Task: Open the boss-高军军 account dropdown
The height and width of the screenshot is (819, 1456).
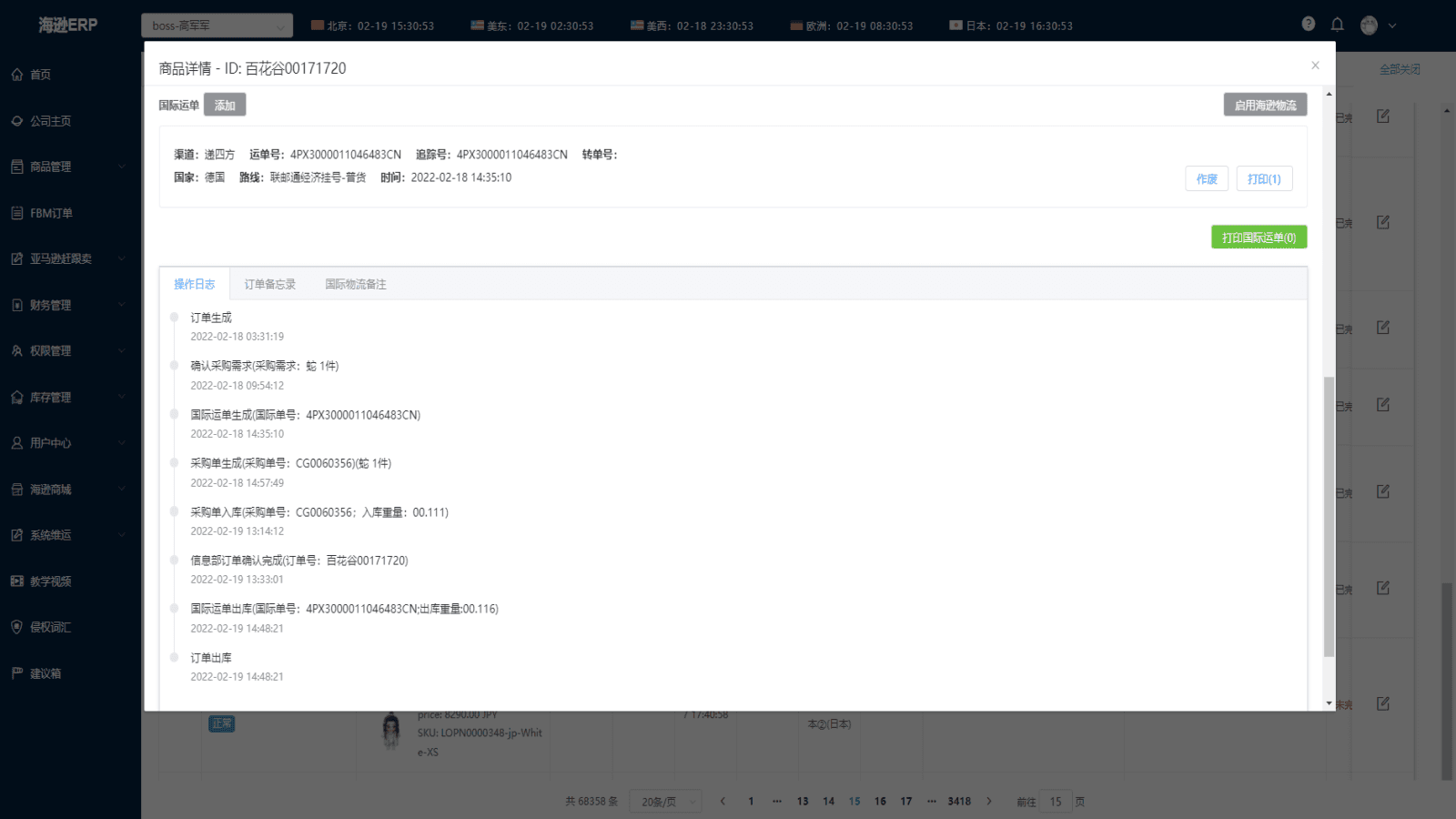Action: pos(217,25)
